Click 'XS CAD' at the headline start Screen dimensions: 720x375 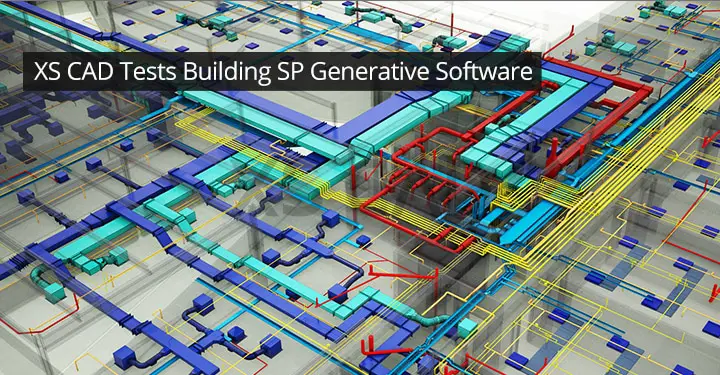73,72
